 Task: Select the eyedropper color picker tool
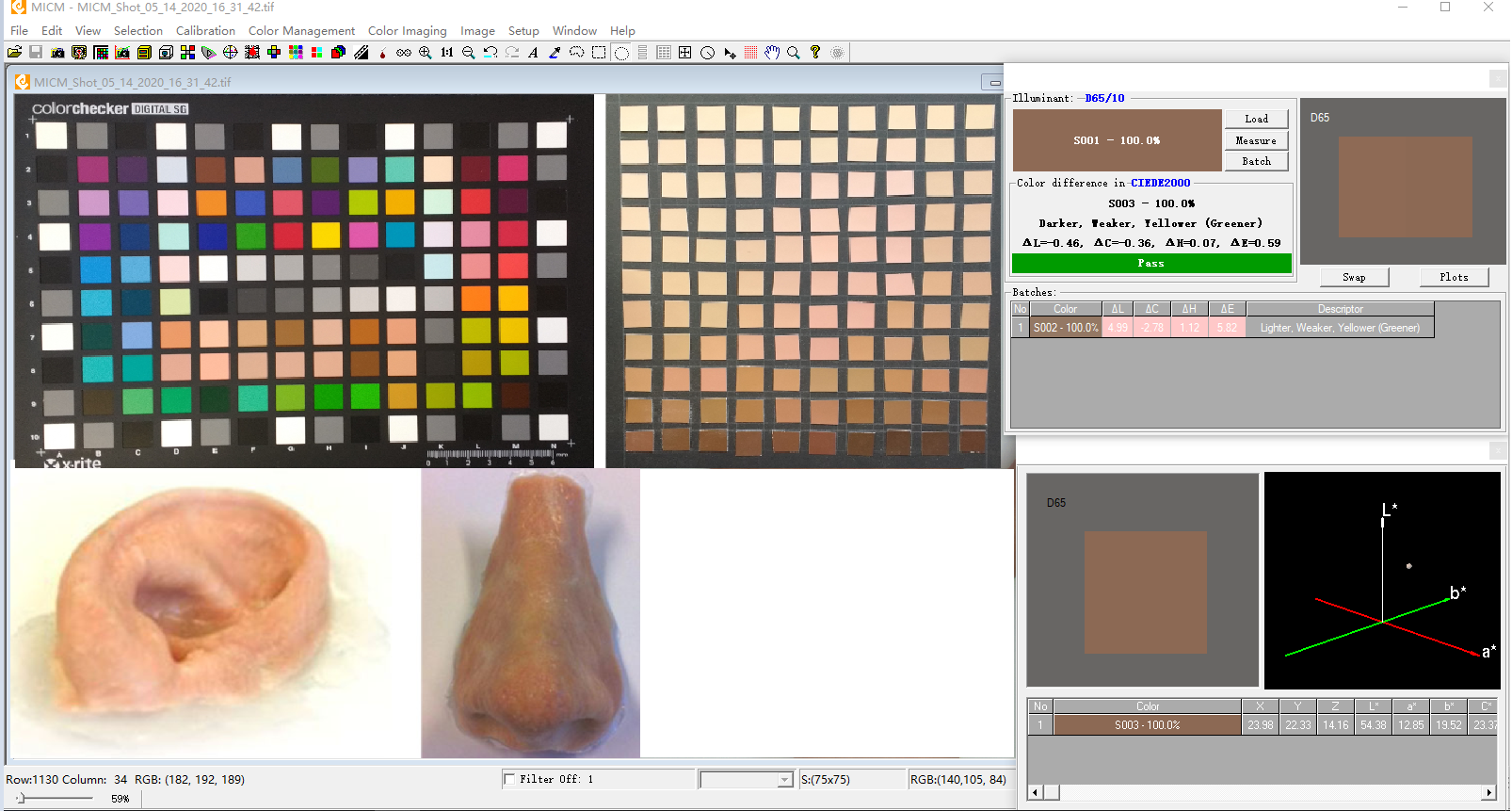555,53
